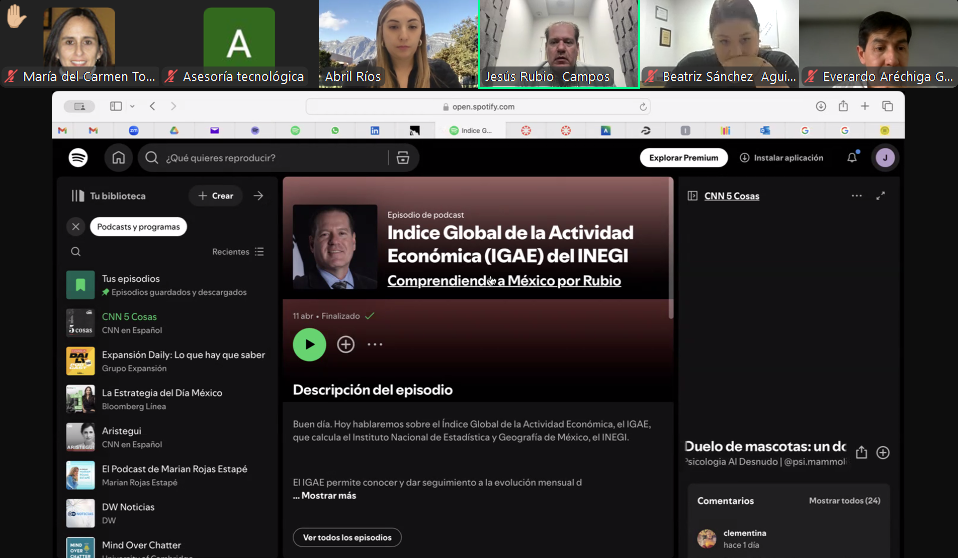958x558 pixels.
Task: Click the episode cover thumbnail
Action: click(x=335, y=246)
